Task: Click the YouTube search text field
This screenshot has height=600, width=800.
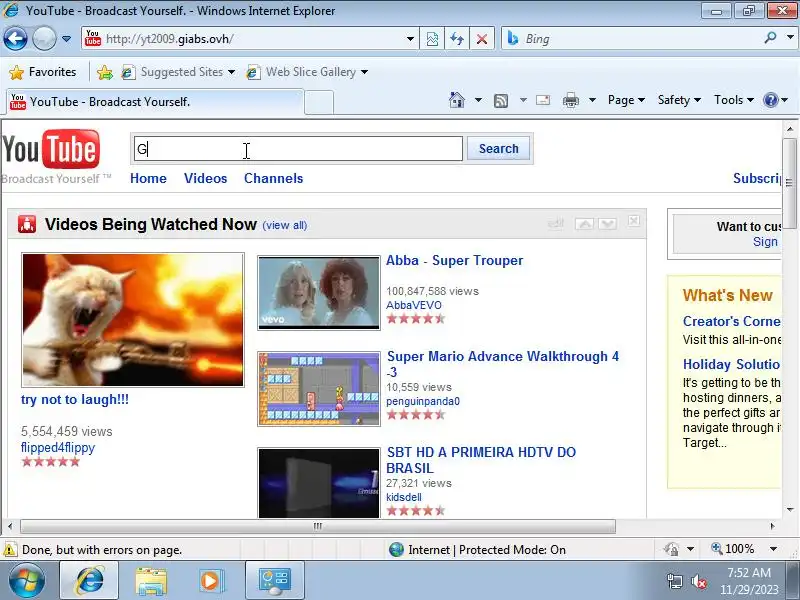Action: [x=298, y=148]
